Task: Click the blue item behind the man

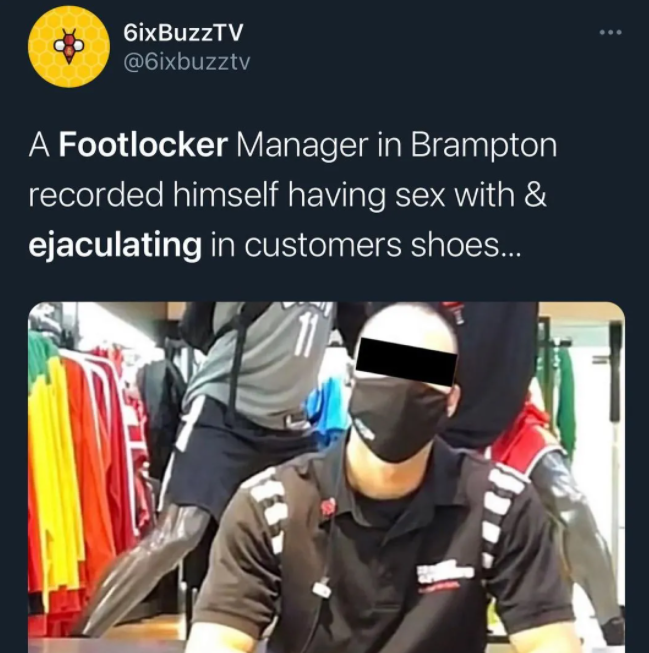Action: (324, 410)
